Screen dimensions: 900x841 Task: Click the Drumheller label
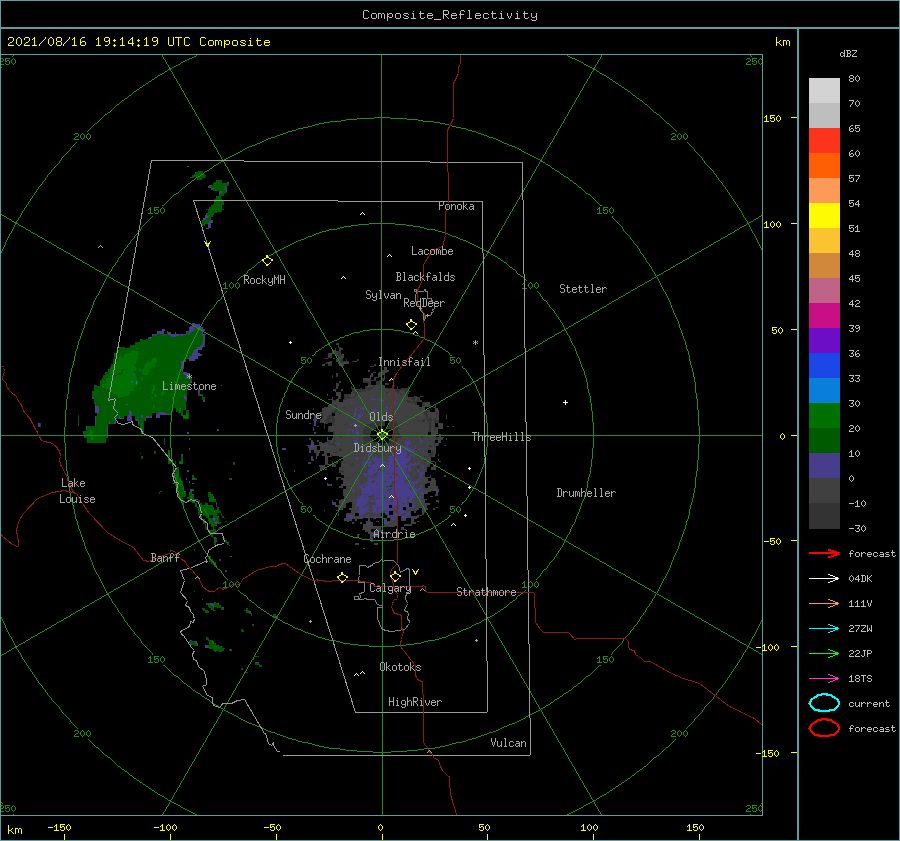tap(586, 493)
